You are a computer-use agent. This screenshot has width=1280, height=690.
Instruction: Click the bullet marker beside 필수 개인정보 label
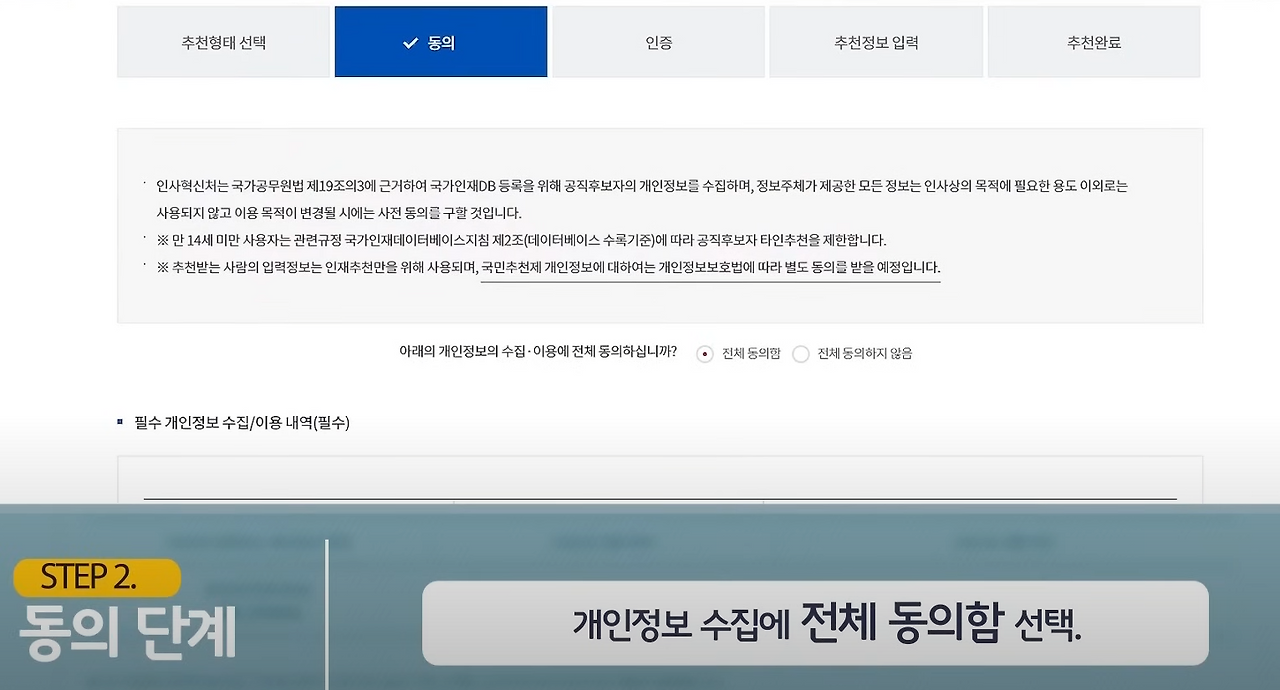[x=122, y=423]
